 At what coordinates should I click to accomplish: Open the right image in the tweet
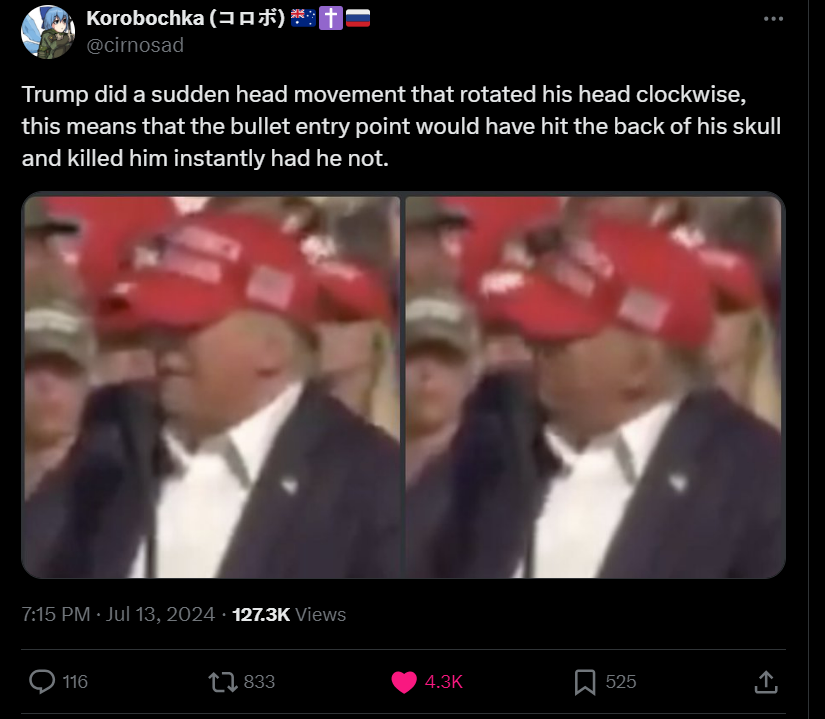pos(595,387)
